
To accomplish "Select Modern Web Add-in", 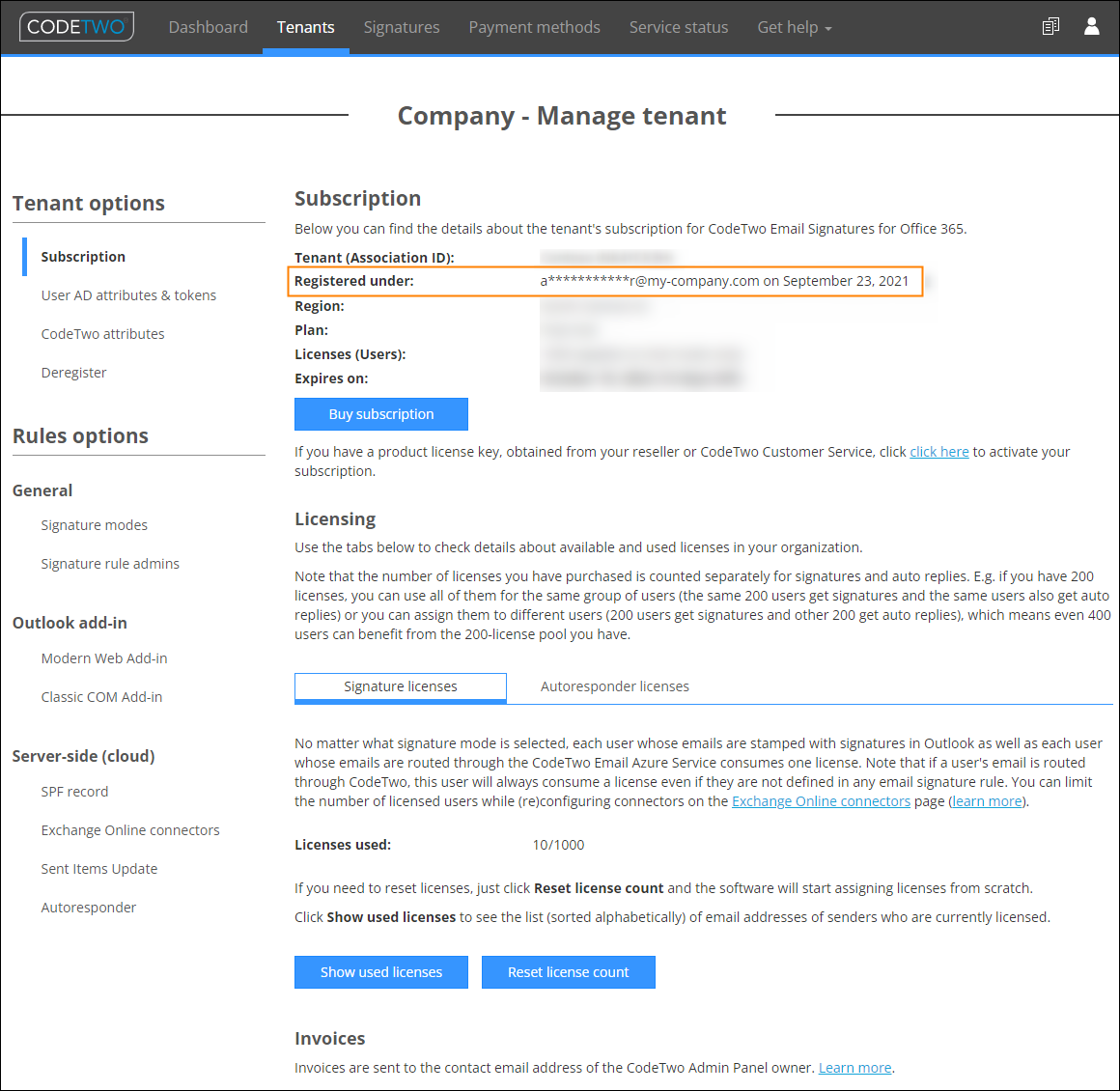I will tap(104, 658).
